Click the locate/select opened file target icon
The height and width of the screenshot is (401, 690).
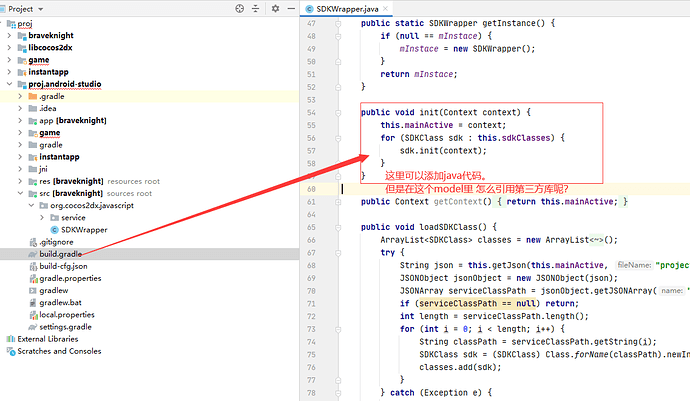pyautogui.click(x=239, y=8)
